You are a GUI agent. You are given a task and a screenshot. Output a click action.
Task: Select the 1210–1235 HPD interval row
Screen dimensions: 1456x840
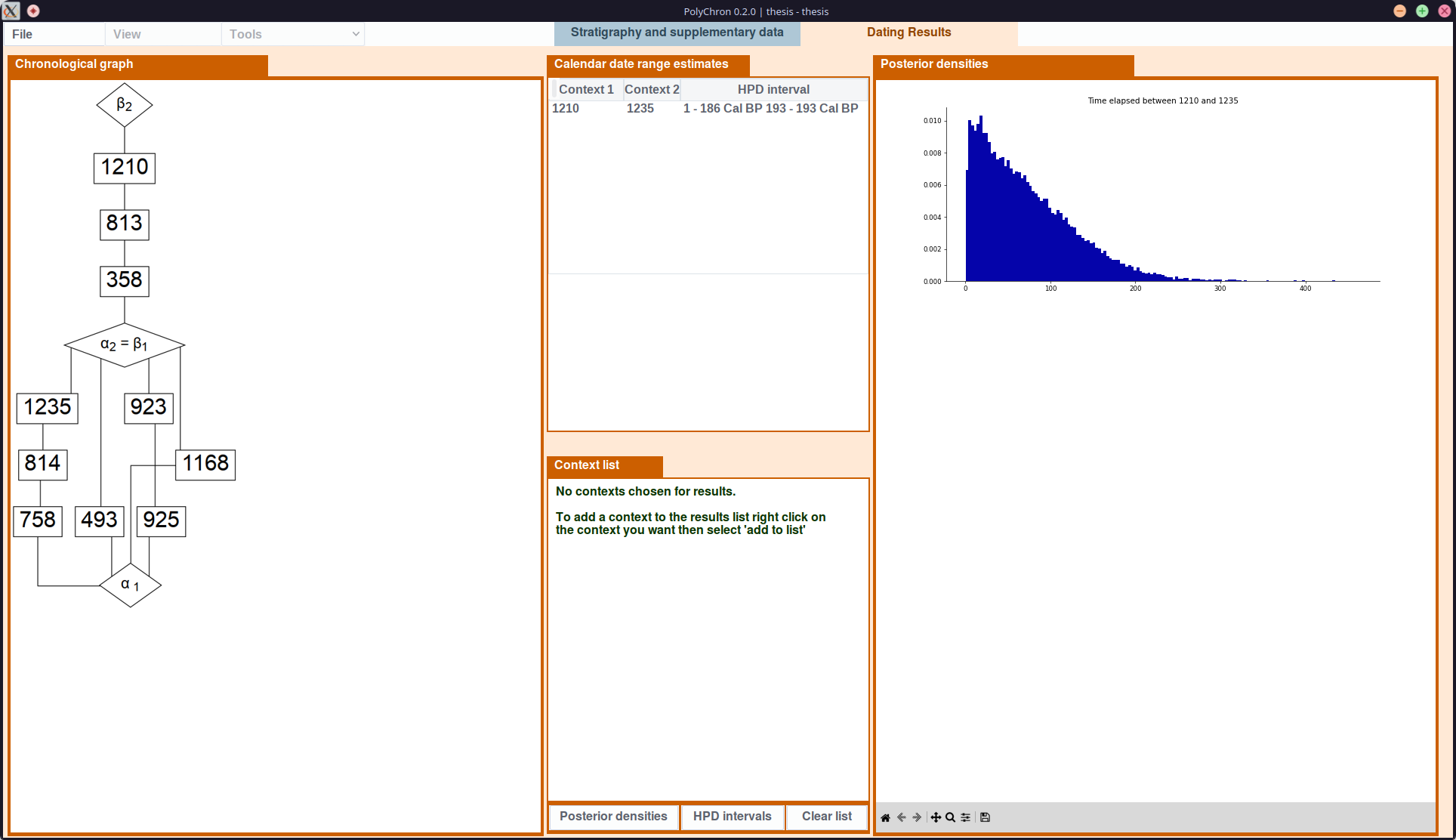(x=707, y=109)
